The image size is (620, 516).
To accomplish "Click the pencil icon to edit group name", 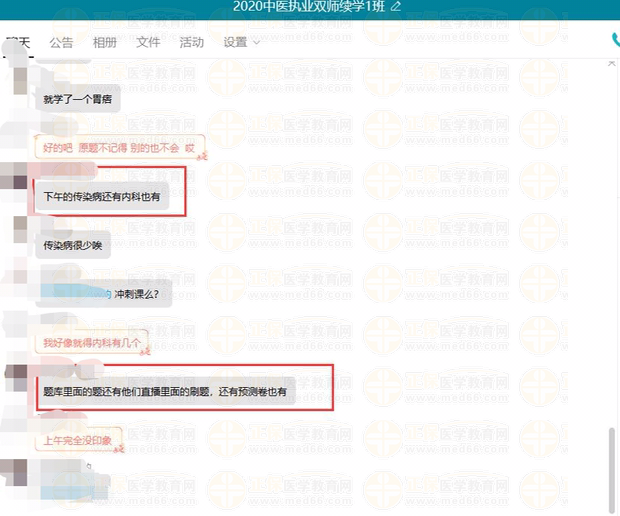I will (396, 6).
